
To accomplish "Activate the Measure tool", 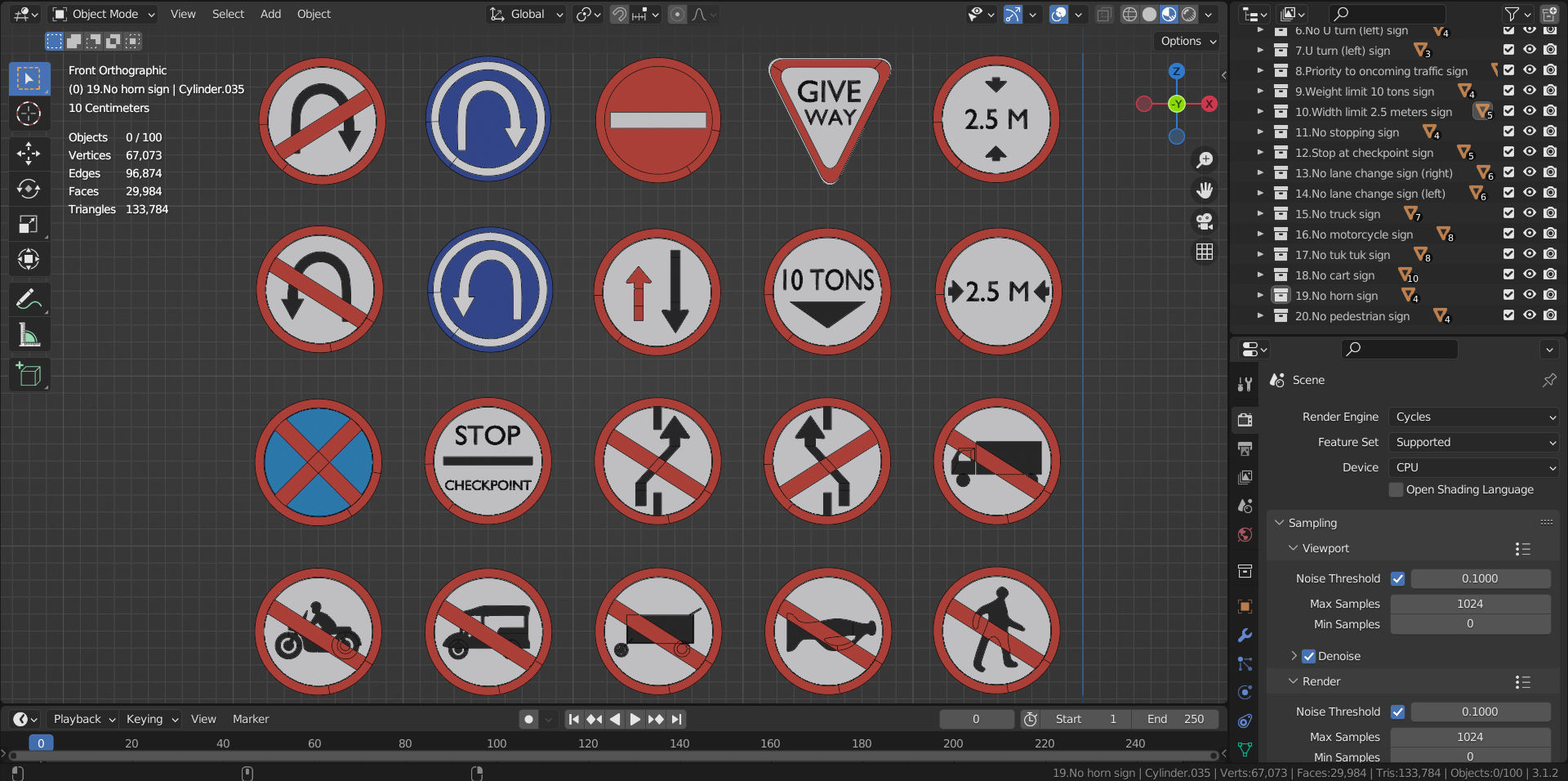I will coord(29,334).
